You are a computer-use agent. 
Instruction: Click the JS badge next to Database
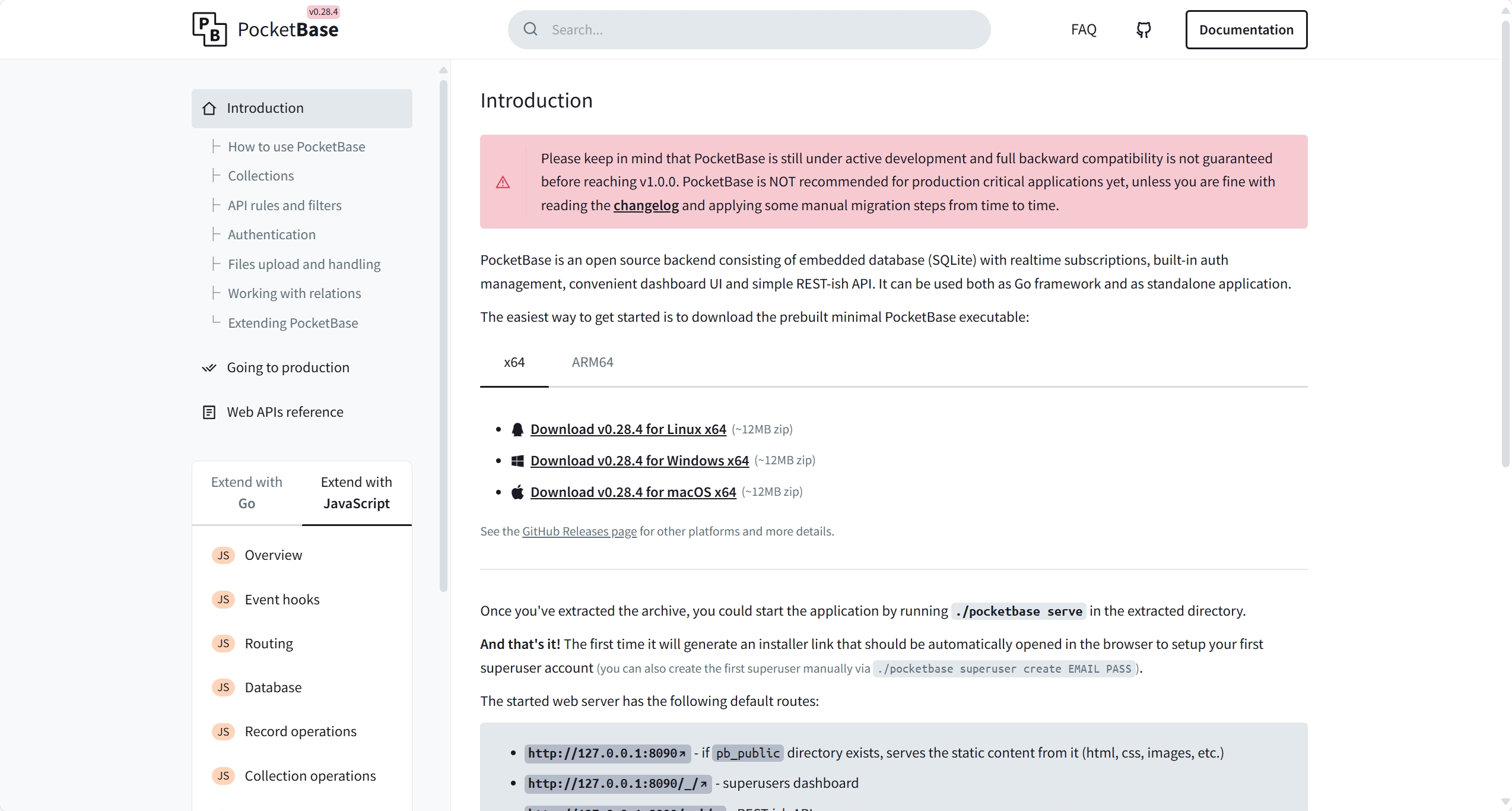[x=223, y=688]
